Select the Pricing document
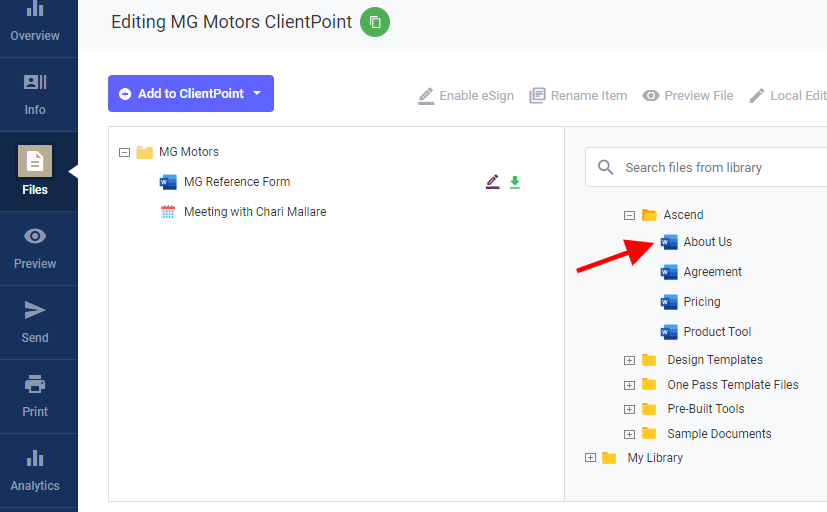827x512 pixels. coord(702,302)
